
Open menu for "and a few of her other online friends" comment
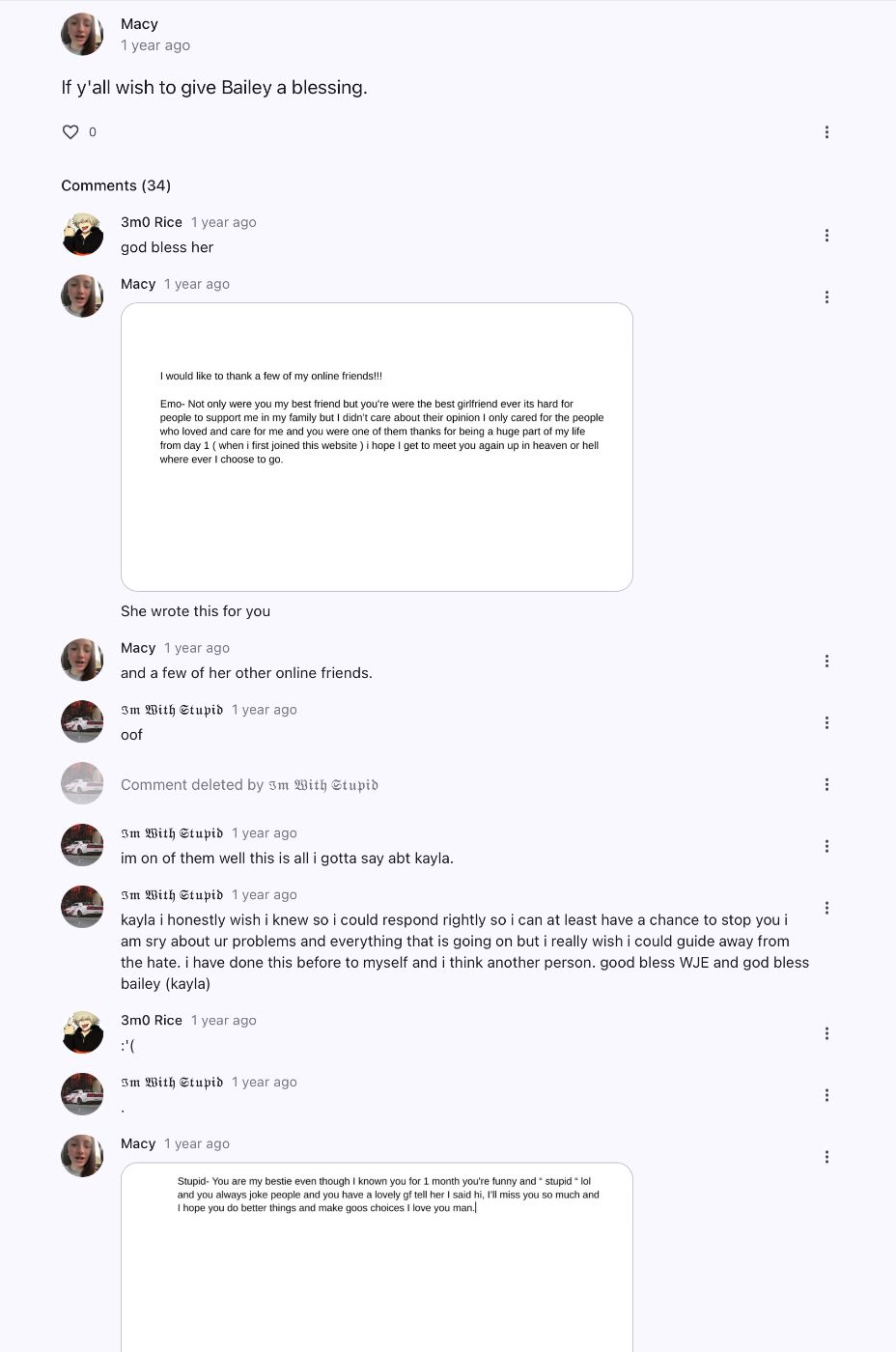point(826,662)
